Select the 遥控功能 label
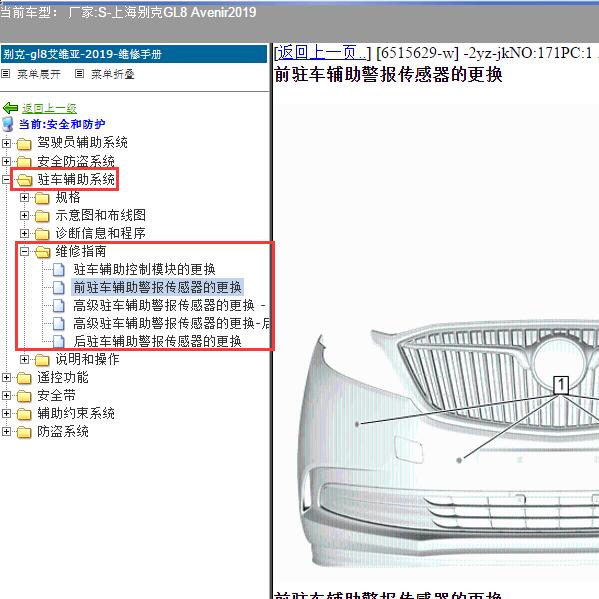599x599 pixels. [x=63, y=377]
